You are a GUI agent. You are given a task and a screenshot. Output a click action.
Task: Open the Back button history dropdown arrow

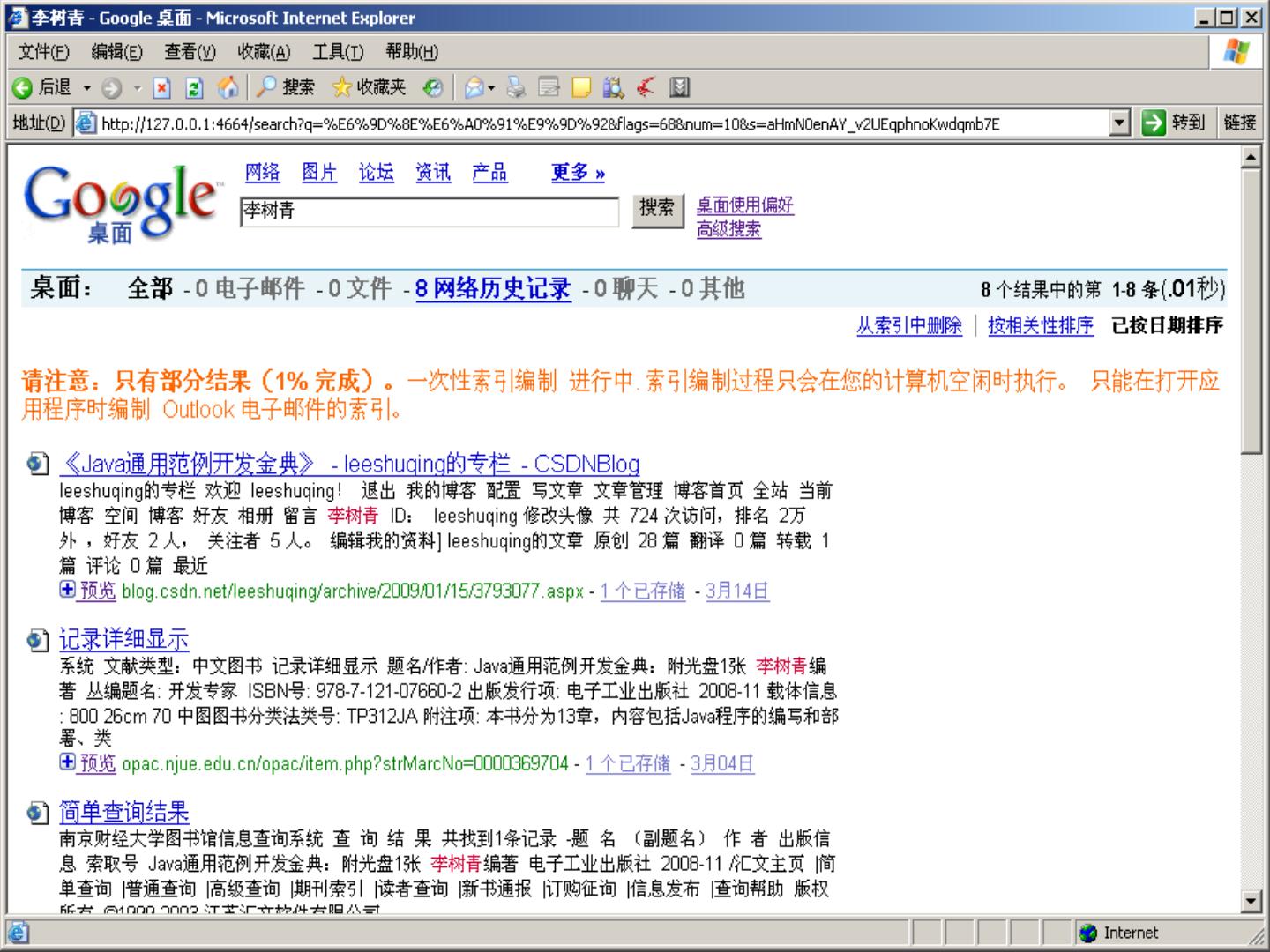pos(87,87)
